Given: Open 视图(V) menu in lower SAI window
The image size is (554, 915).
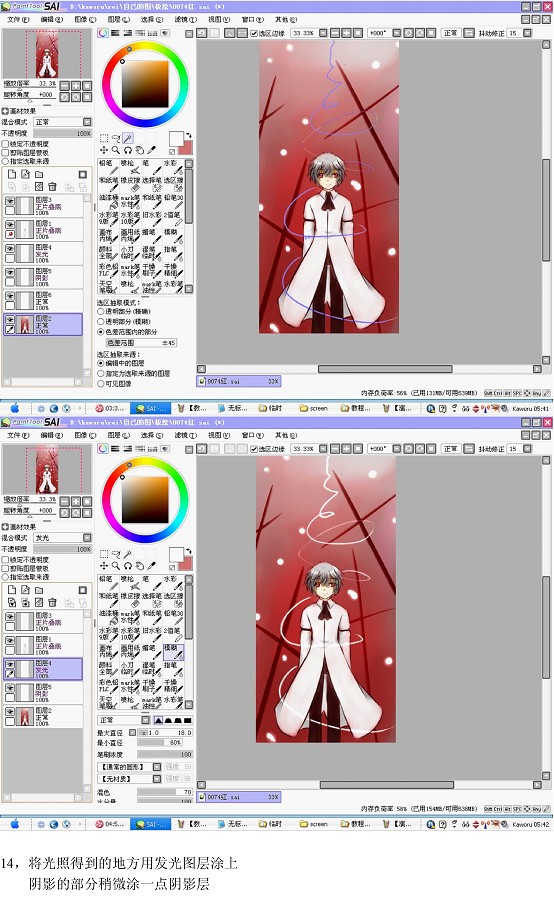Looking at the screenshot, I should tap(219, 435).
